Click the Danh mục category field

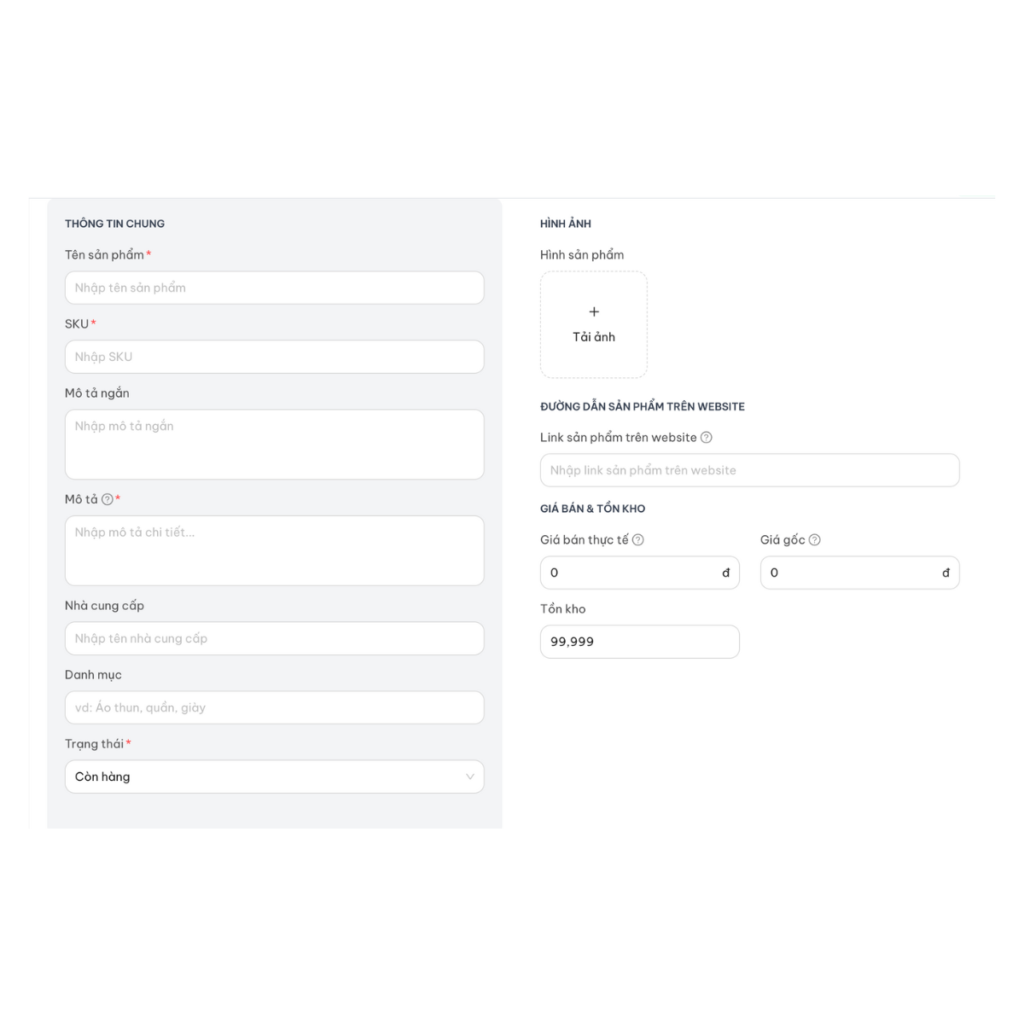[274, 708]
